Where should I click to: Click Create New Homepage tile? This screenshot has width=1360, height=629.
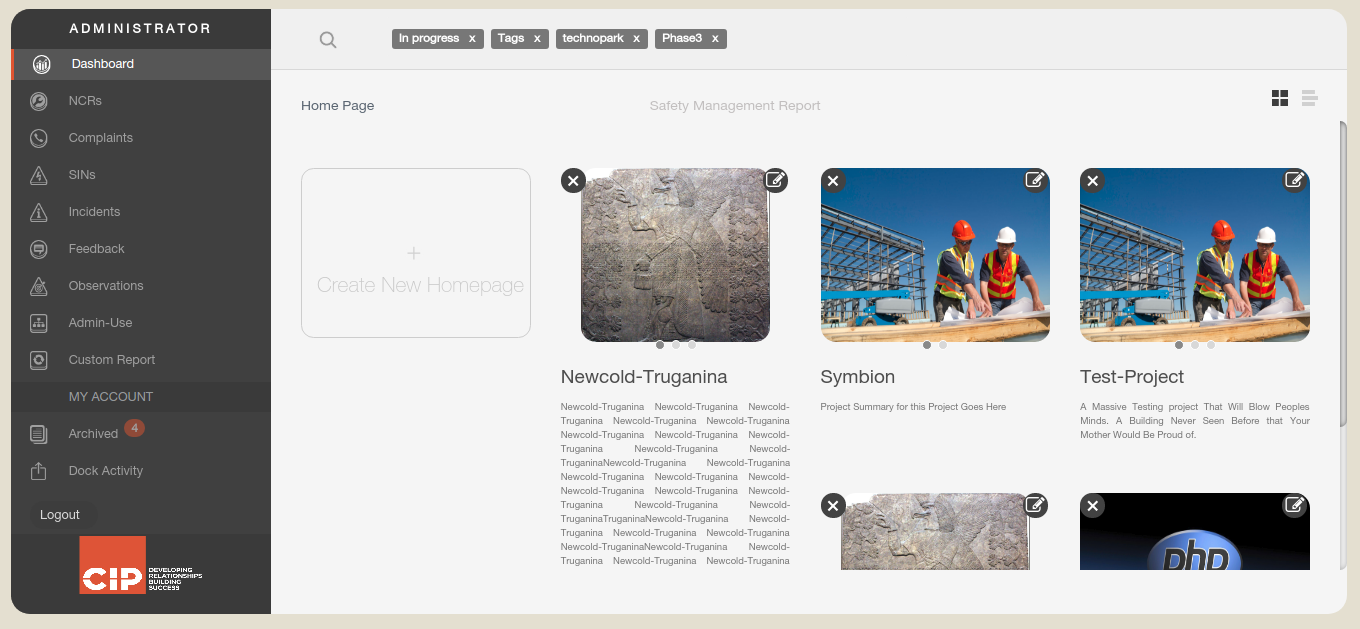416,253
